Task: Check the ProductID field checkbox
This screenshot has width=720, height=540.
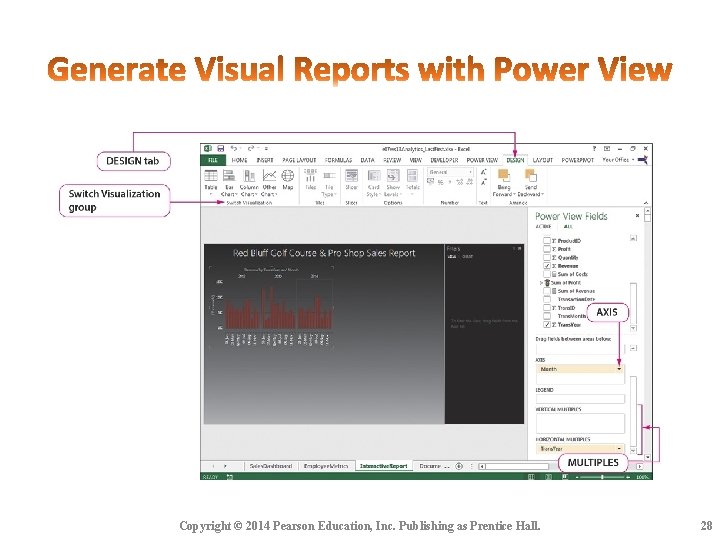Action: click(546, 241)
